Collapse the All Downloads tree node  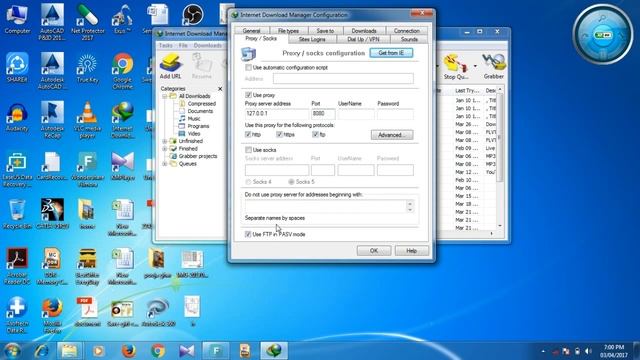coord(164,96)
